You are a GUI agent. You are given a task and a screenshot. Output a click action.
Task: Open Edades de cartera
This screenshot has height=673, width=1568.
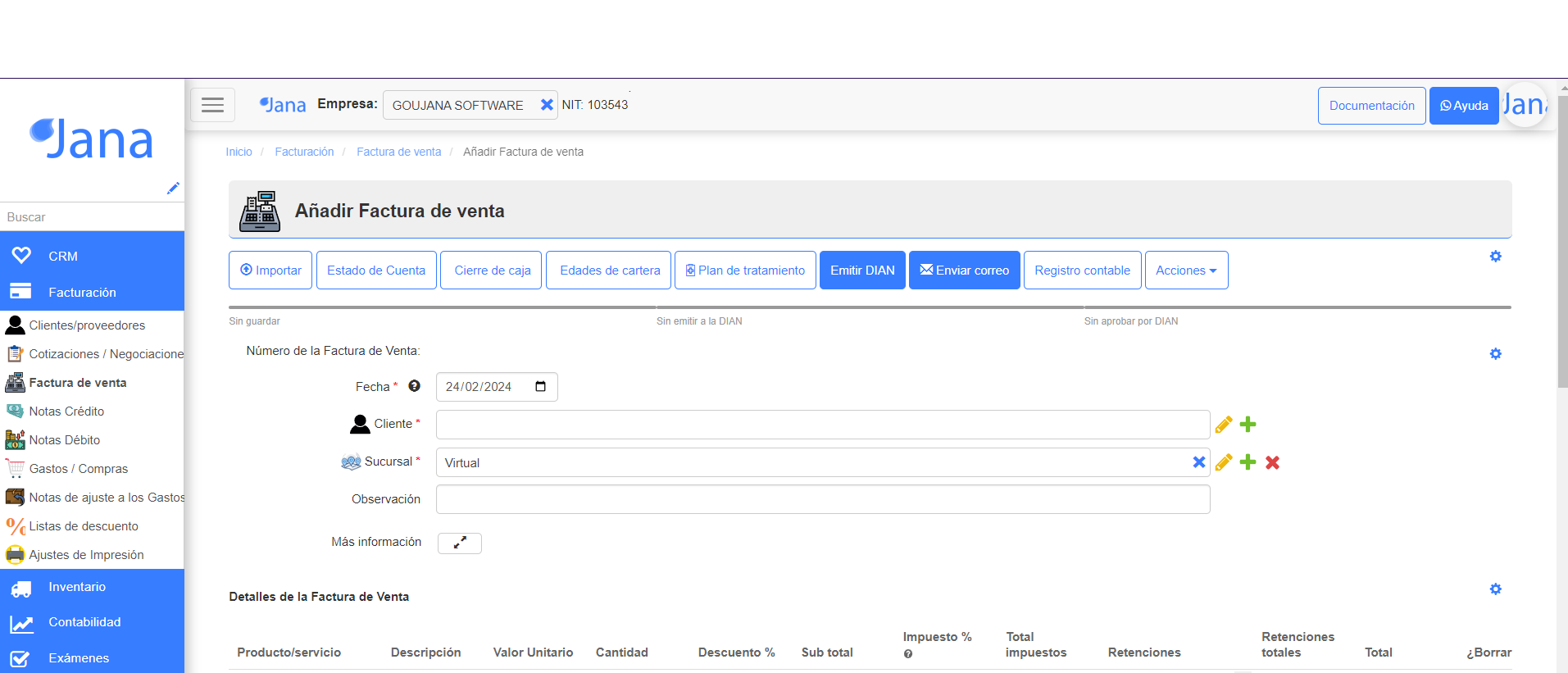tap(609, 271)
